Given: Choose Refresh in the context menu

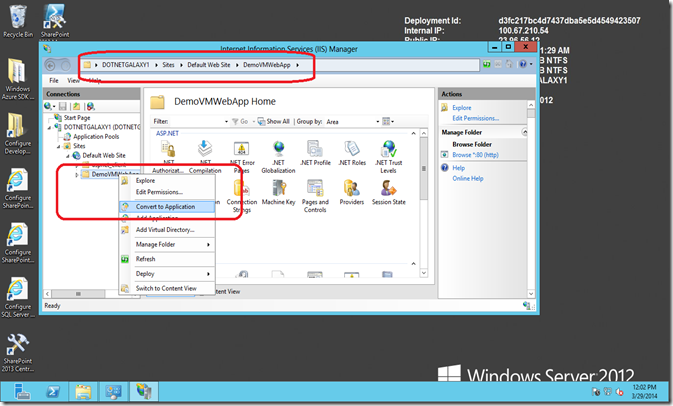Looking at the screenshot, I should pos(167,259).
